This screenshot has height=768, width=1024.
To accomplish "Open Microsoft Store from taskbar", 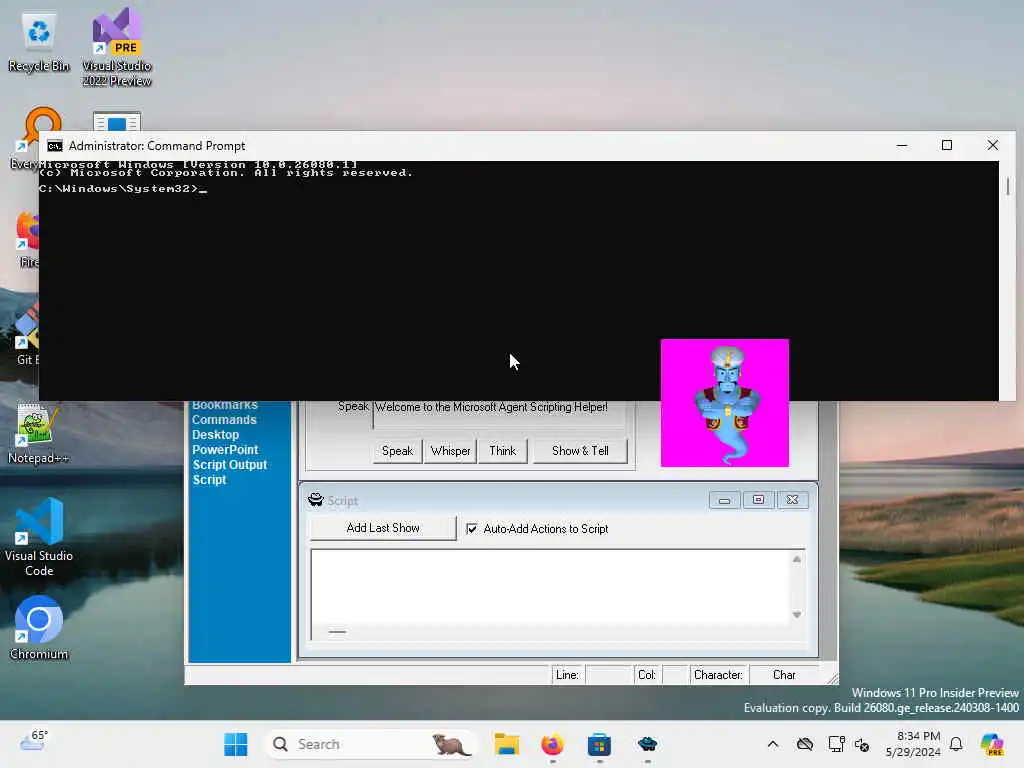I will (599, 744).
